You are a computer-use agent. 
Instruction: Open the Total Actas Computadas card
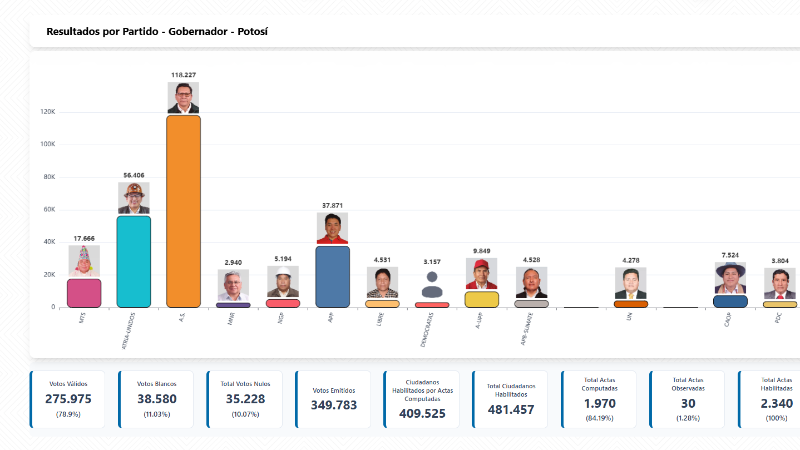(x=599, y=399)
